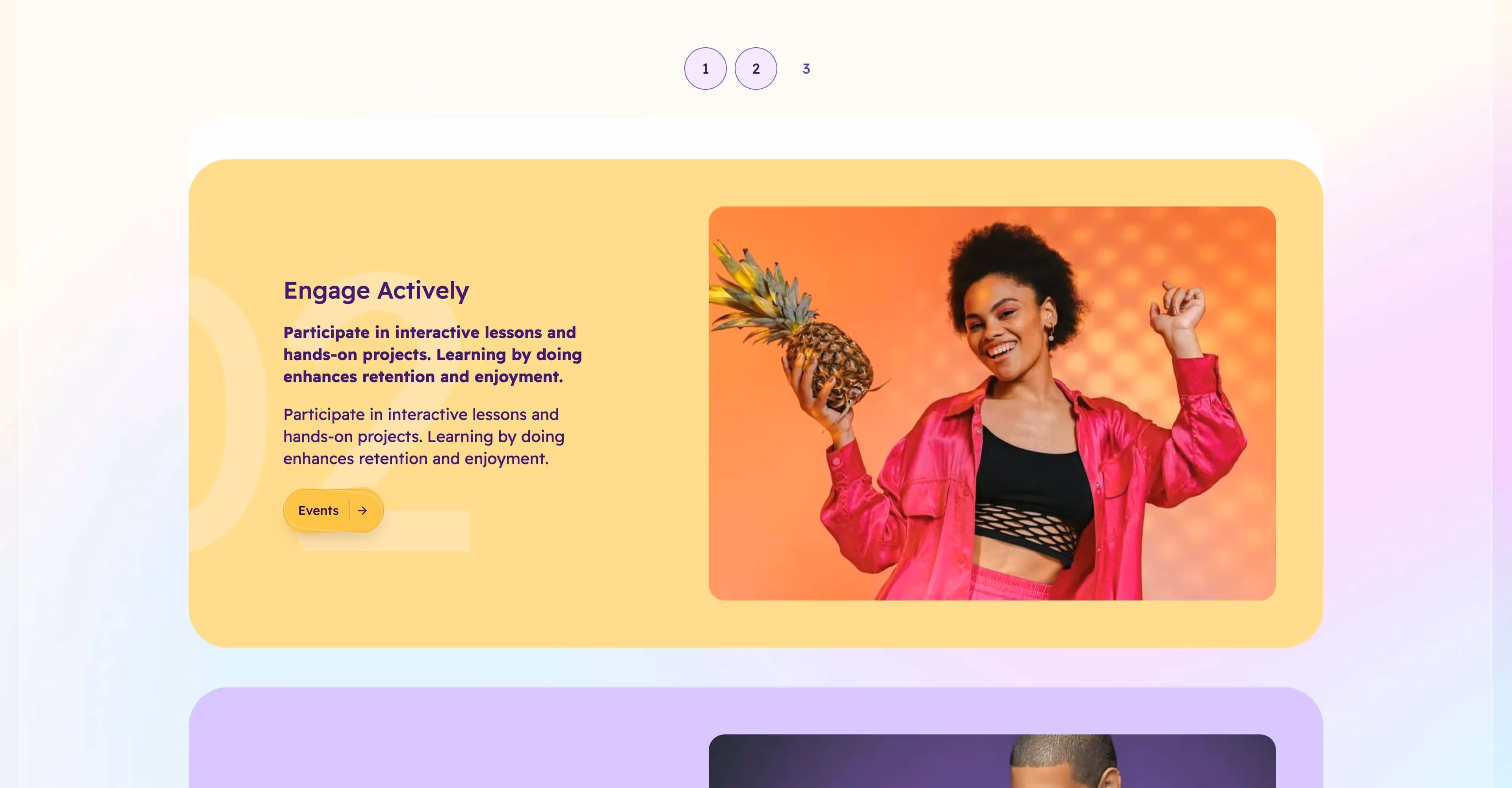Viewport: 1512px width, 788px height.
Task: Select step 1 in the pagination circles
Action: click(705, 69)
